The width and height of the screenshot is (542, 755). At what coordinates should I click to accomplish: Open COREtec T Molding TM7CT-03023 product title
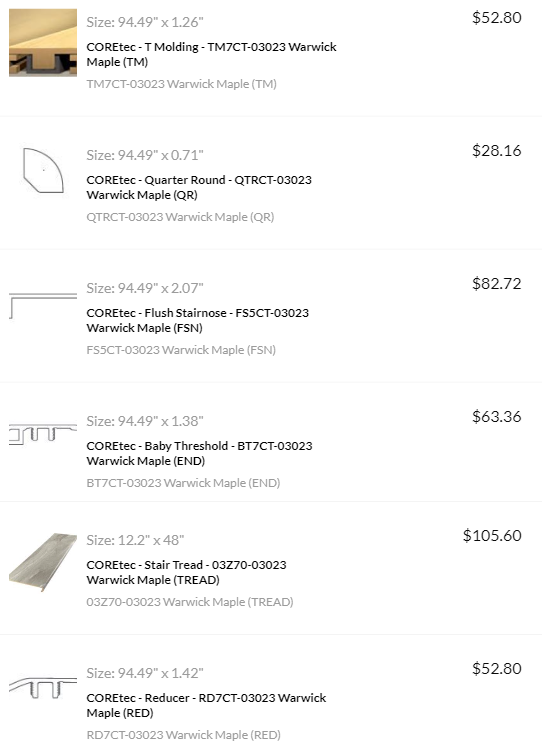click(211, 54)
